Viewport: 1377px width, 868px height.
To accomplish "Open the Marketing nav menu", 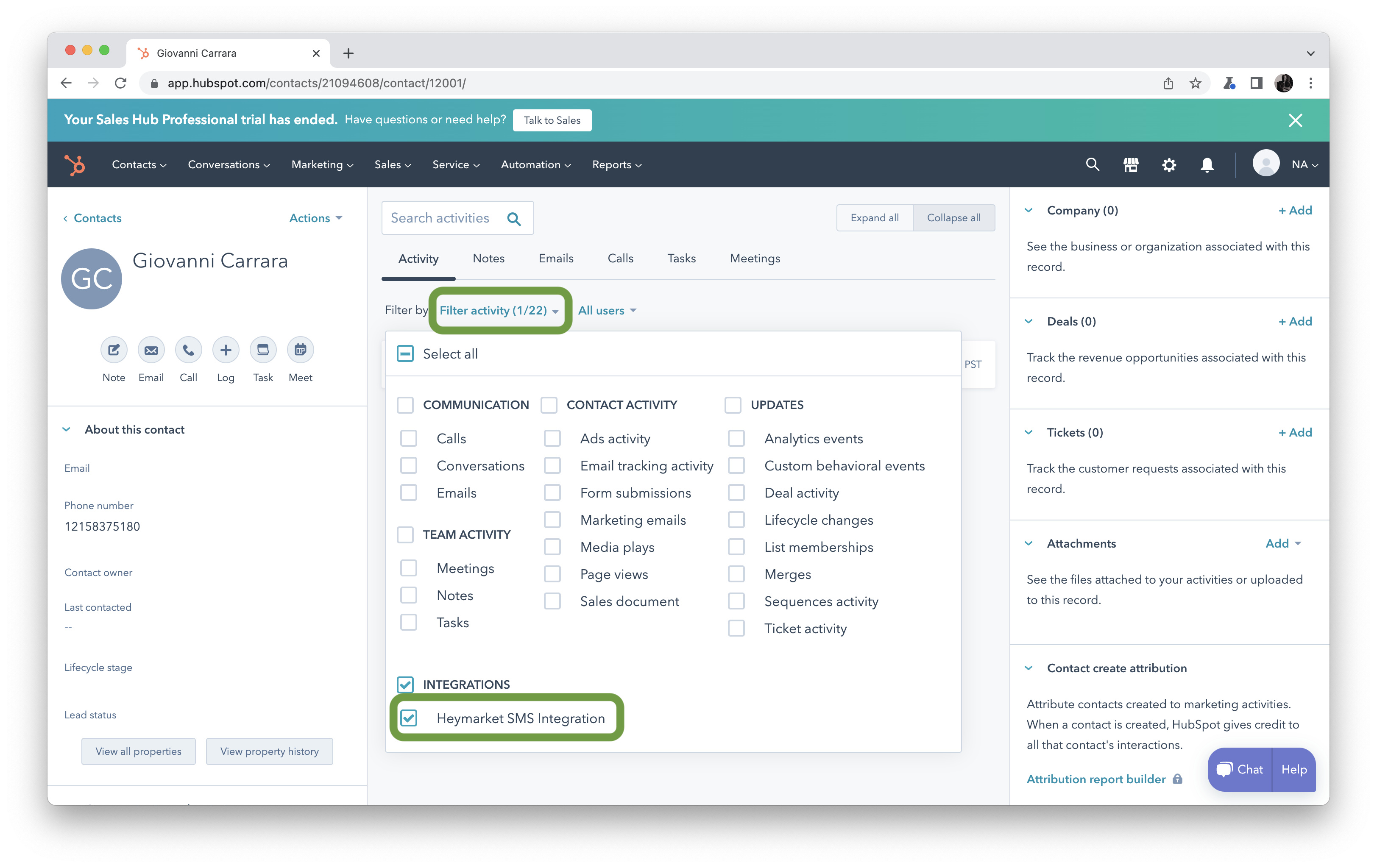I will 323,165.
